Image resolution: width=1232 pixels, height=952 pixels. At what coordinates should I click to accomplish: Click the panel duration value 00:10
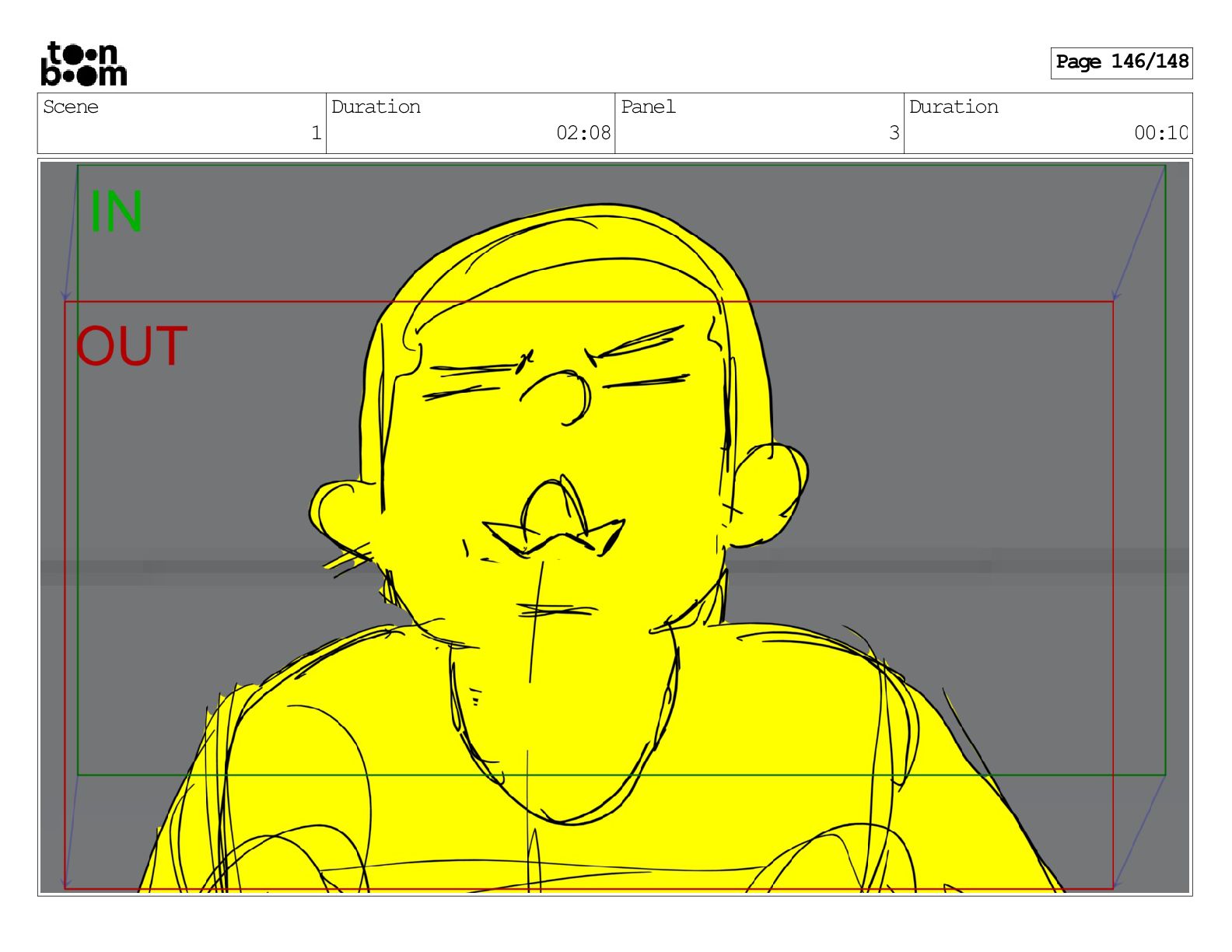point(1160,133)
